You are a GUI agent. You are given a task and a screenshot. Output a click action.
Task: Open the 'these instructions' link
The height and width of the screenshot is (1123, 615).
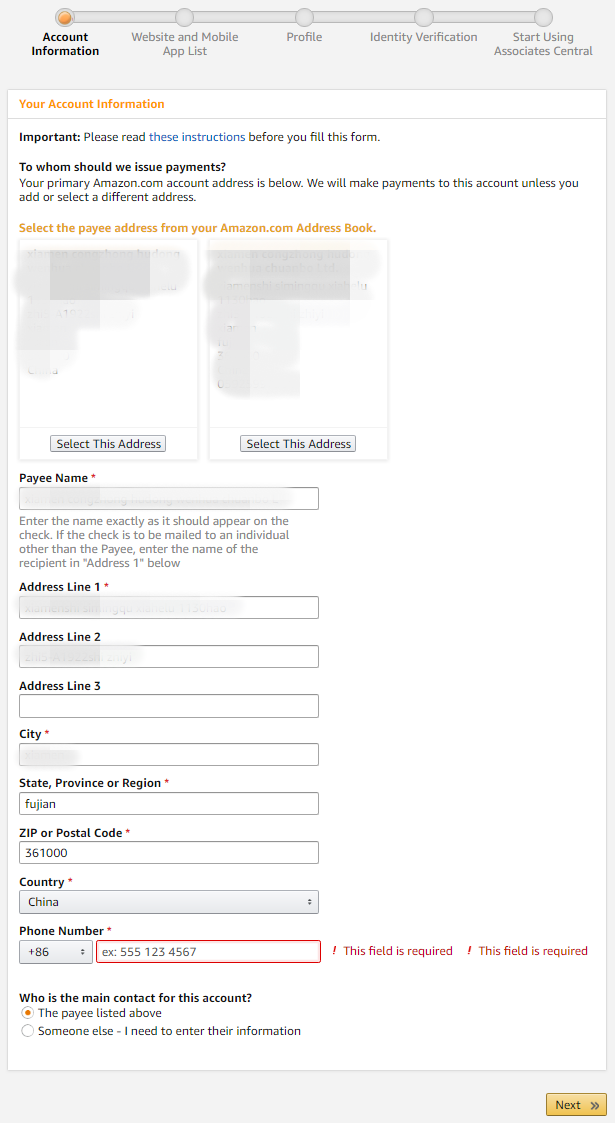tap(197, 137)
